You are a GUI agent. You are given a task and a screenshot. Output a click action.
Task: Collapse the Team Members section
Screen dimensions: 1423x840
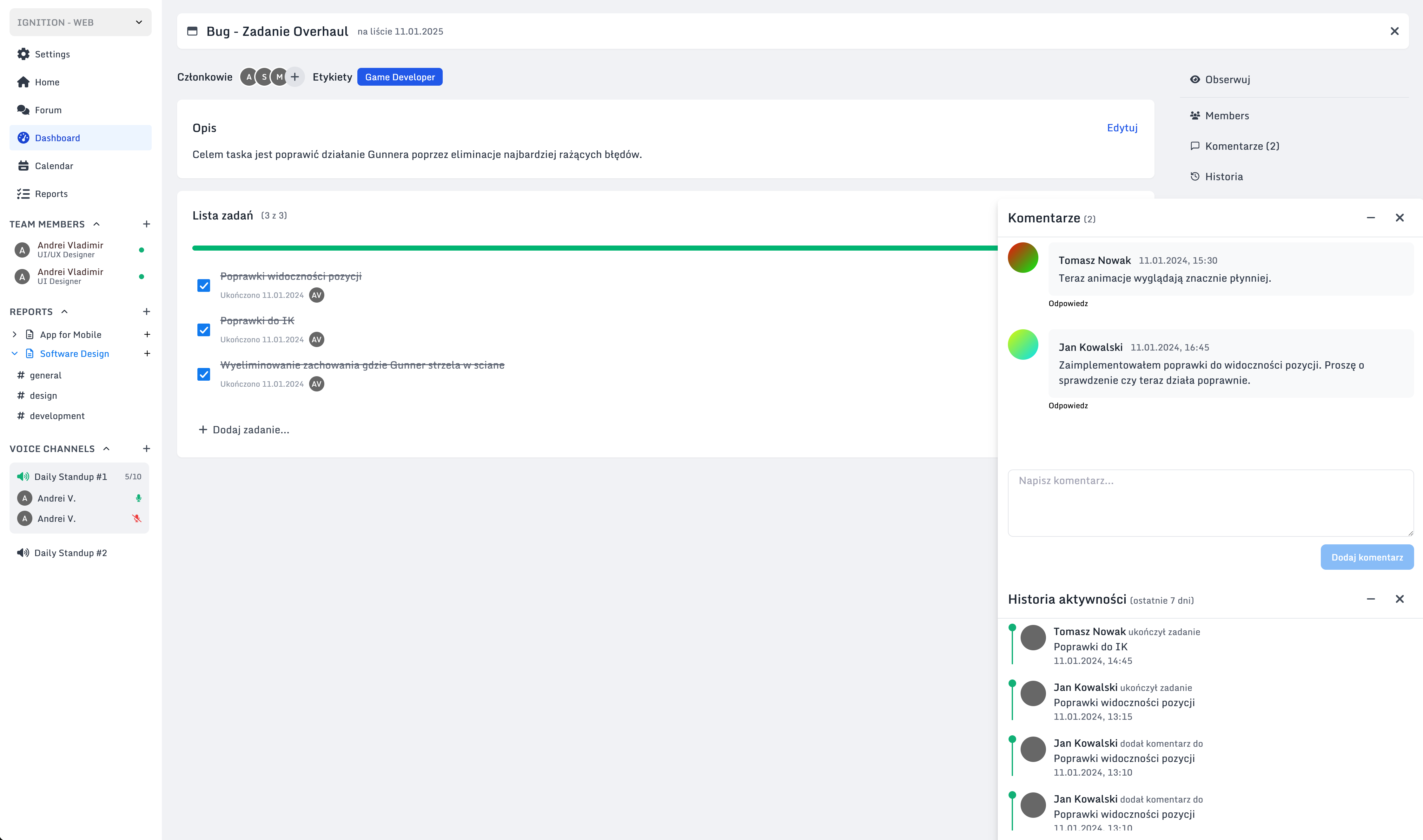pos(97,224)
